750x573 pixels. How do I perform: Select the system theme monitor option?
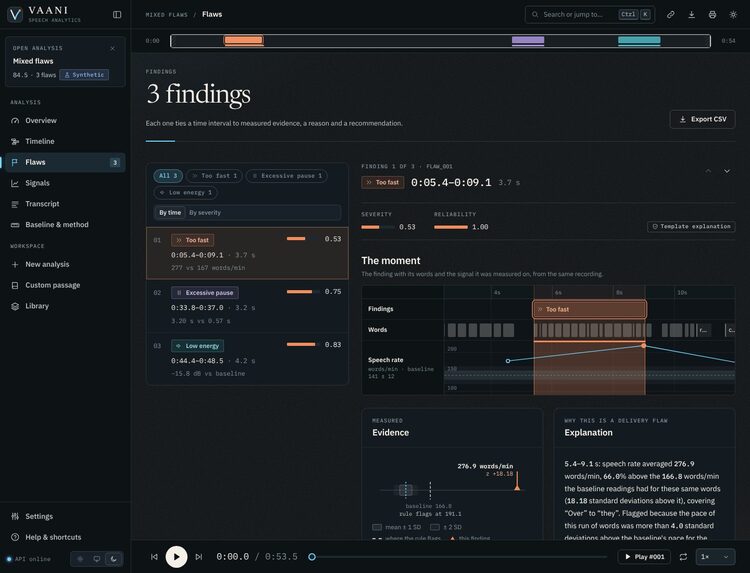click(97, 559)
